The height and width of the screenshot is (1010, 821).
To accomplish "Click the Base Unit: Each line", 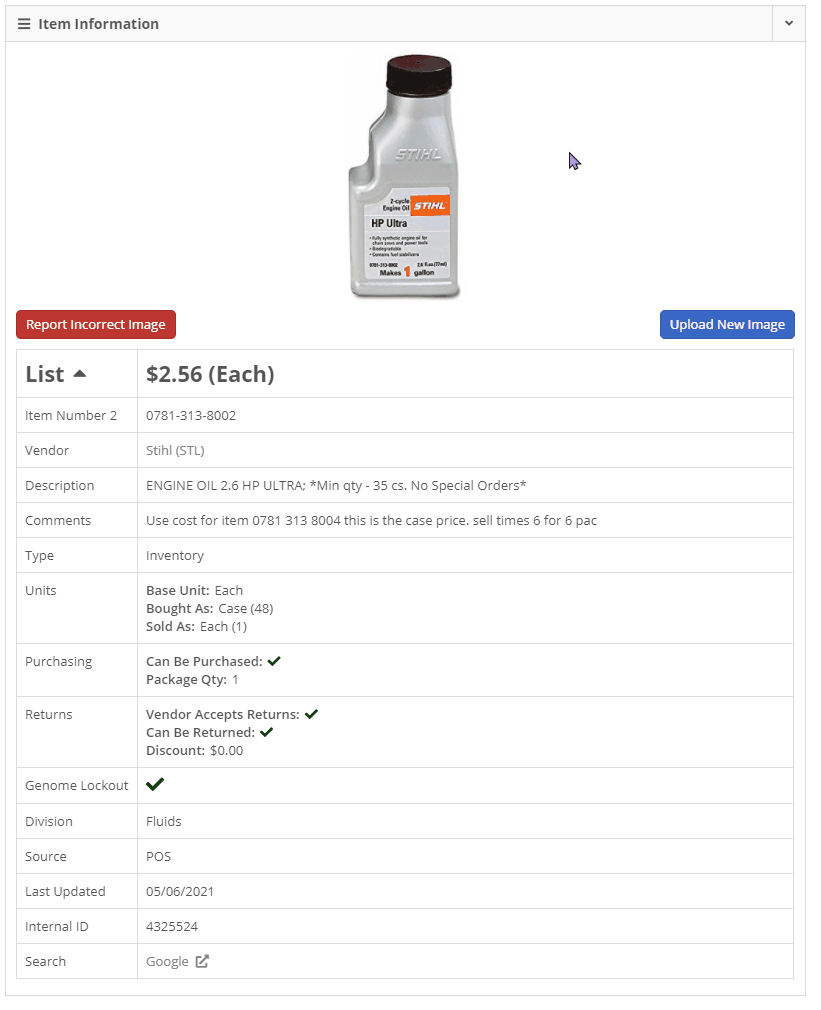I will click(x=194, y=590).
